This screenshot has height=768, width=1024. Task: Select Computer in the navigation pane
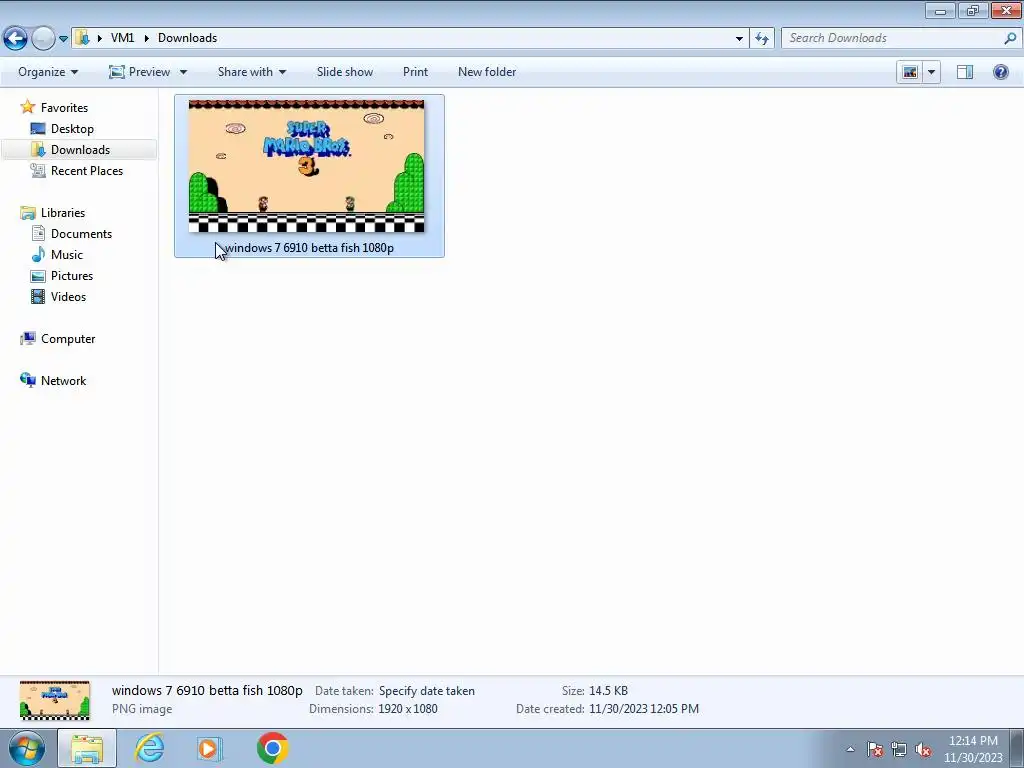tap(68, 339)
